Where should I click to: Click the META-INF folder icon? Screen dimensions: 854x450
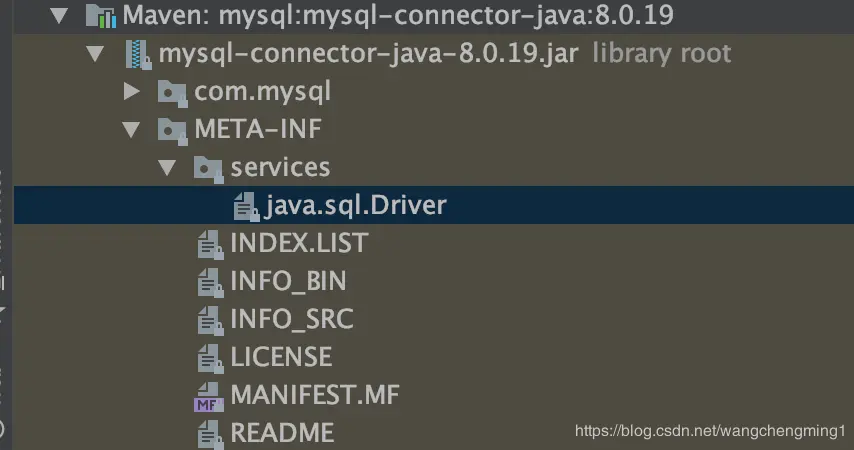pos(172,131)
